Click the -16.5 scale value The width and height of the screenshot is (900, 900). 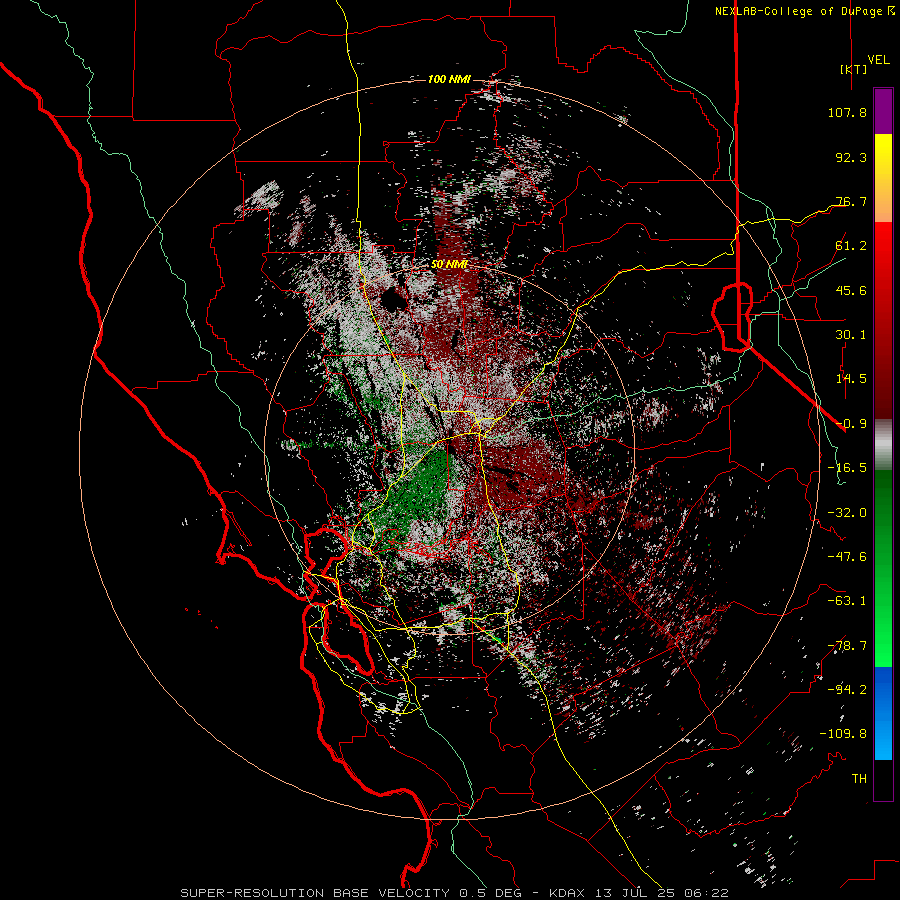(847, 468)
